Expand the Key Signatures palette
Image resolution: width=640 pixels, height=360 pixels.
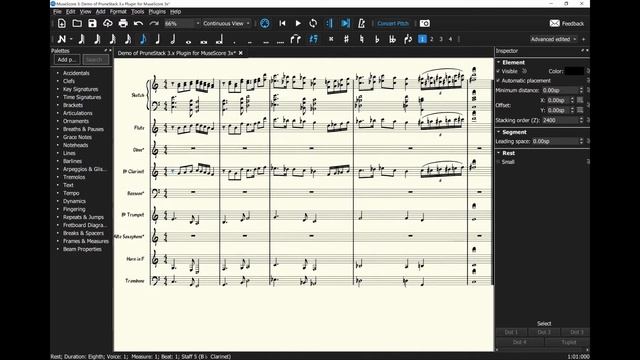pos(80,89)
